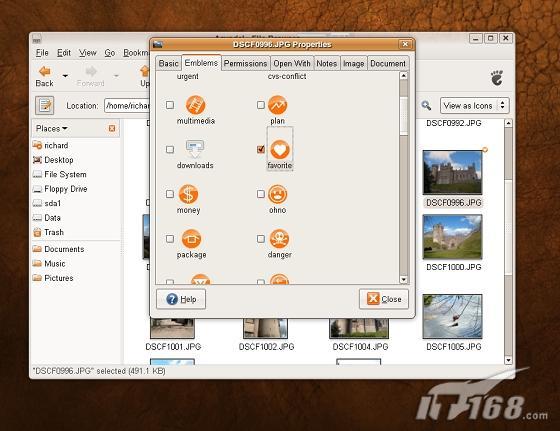Close Properties dialog via title bar X
The width and height of the screenshot is (560, 431).
point(405,44)
